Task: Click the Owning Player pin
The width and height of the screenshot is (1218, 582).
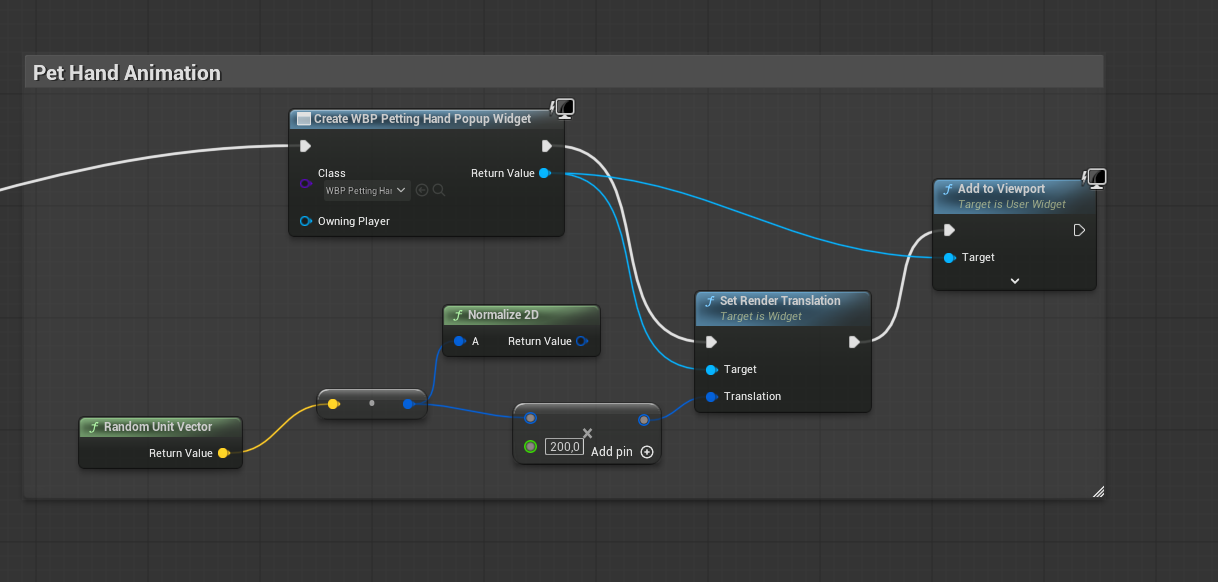Action: (x=305, y=221)
